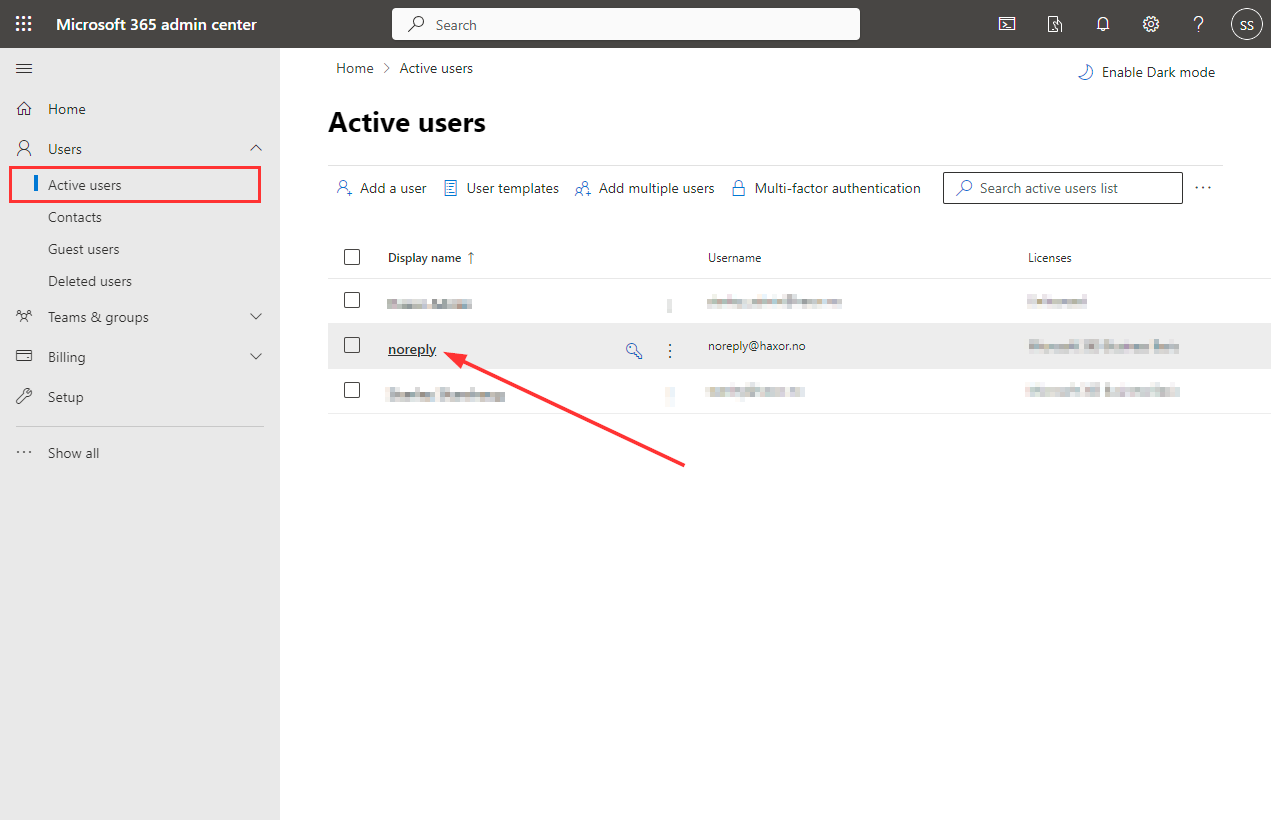This screenshot has height=820, width=1271.
Task: Collapse the Users section chevron
Action: click(256, 149)
